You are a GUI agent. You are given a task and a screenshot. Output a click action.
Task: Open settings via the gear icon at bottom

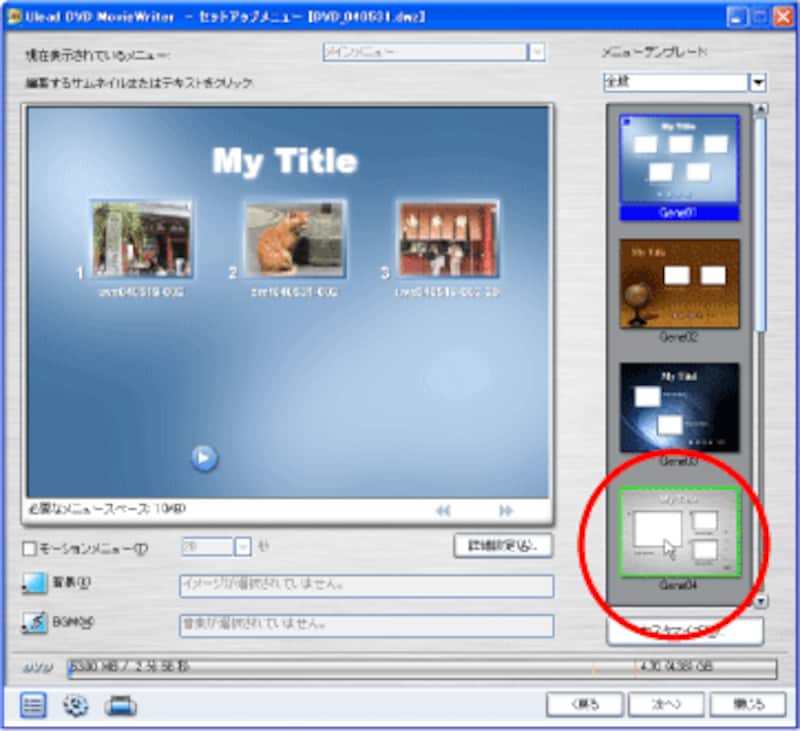pyautogui.click(x=76, y=705)
